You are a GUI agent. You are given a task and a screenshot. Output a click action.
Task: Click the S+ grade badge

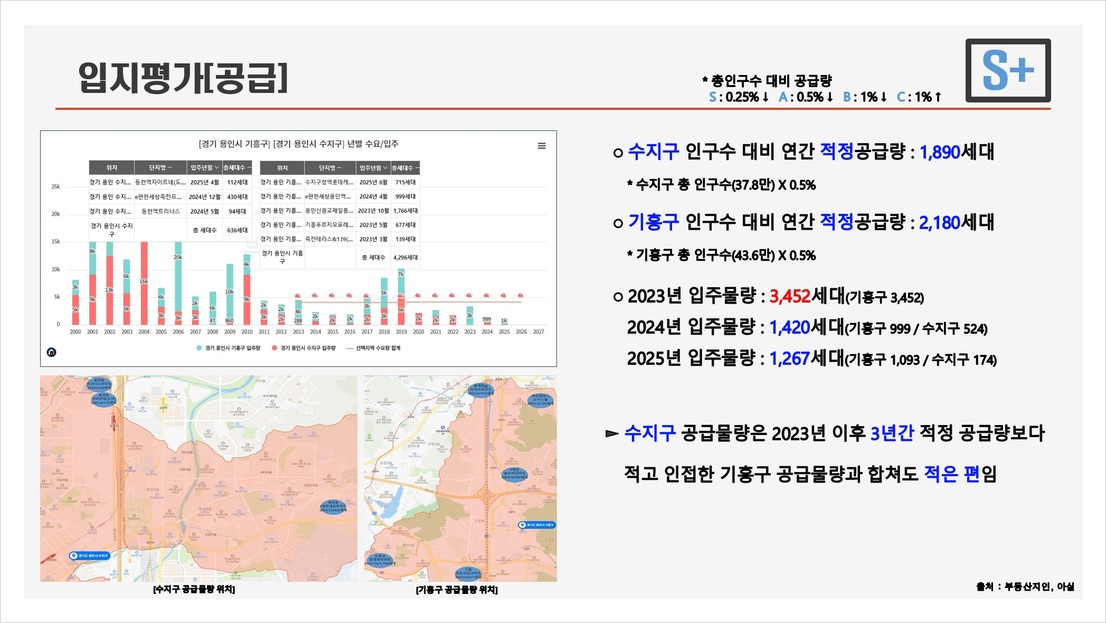[1008, 71]
